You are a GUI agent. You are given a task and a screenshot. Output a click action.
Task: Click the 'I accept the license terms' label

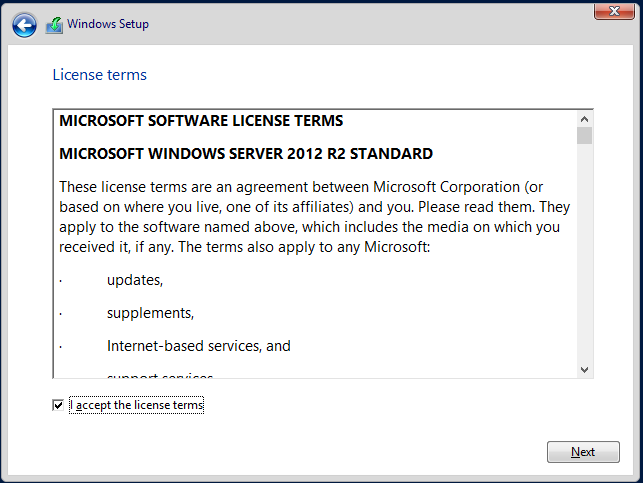pyautogui.click(x=137, y=405)
